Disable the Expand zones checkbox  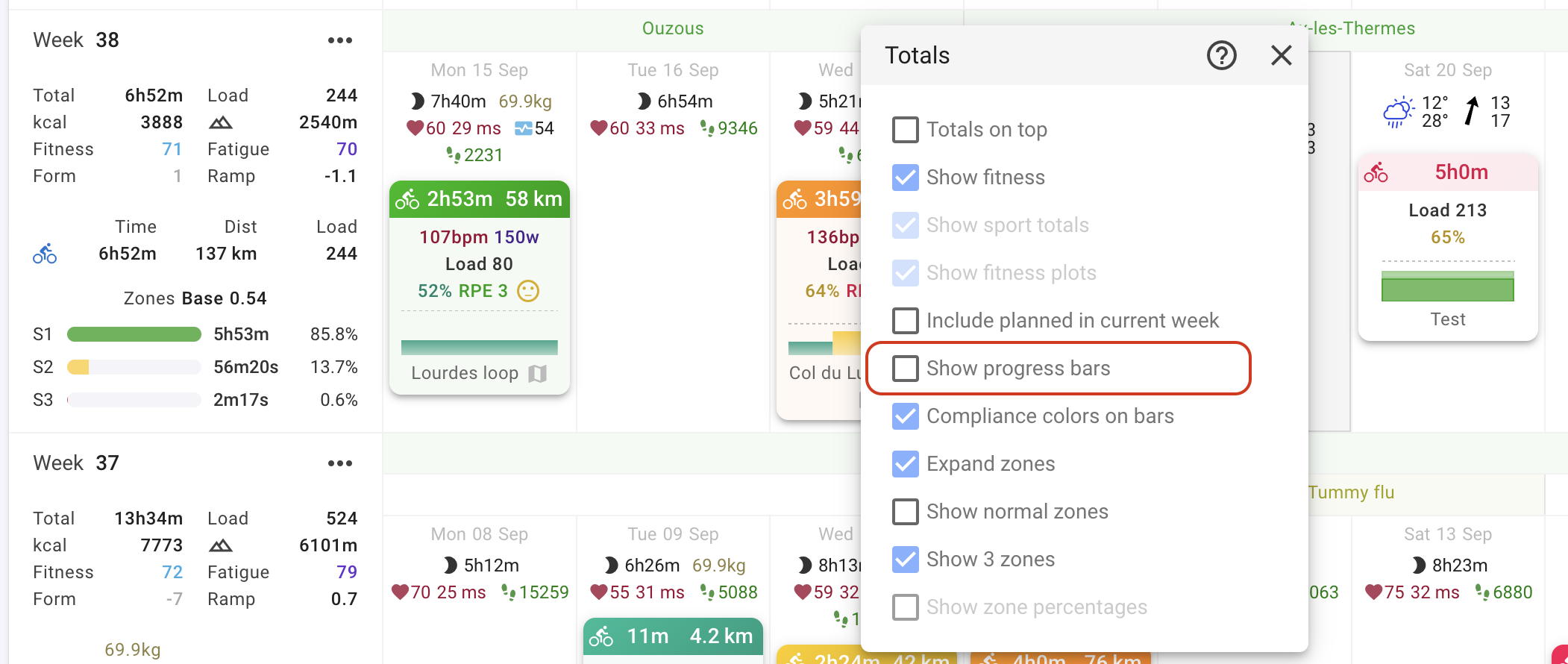905,464
